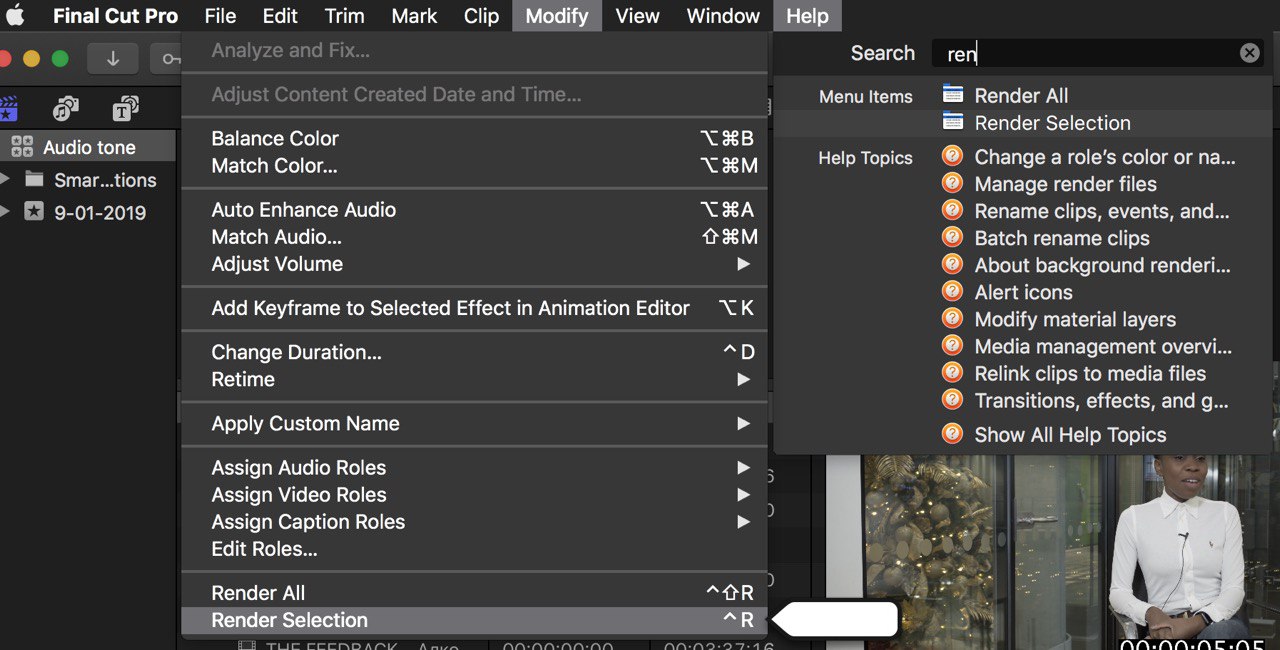Open help topic Rename clips, events

point(1102,211)
